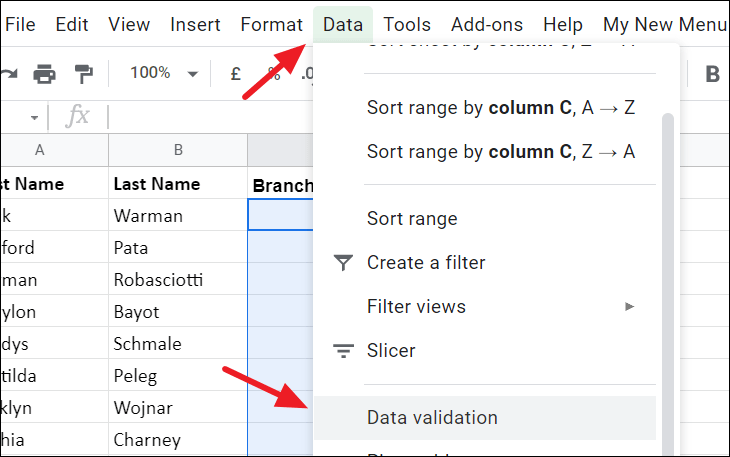Click the filter funnel icon
The image size is (730, 457).
coord(343,263)
